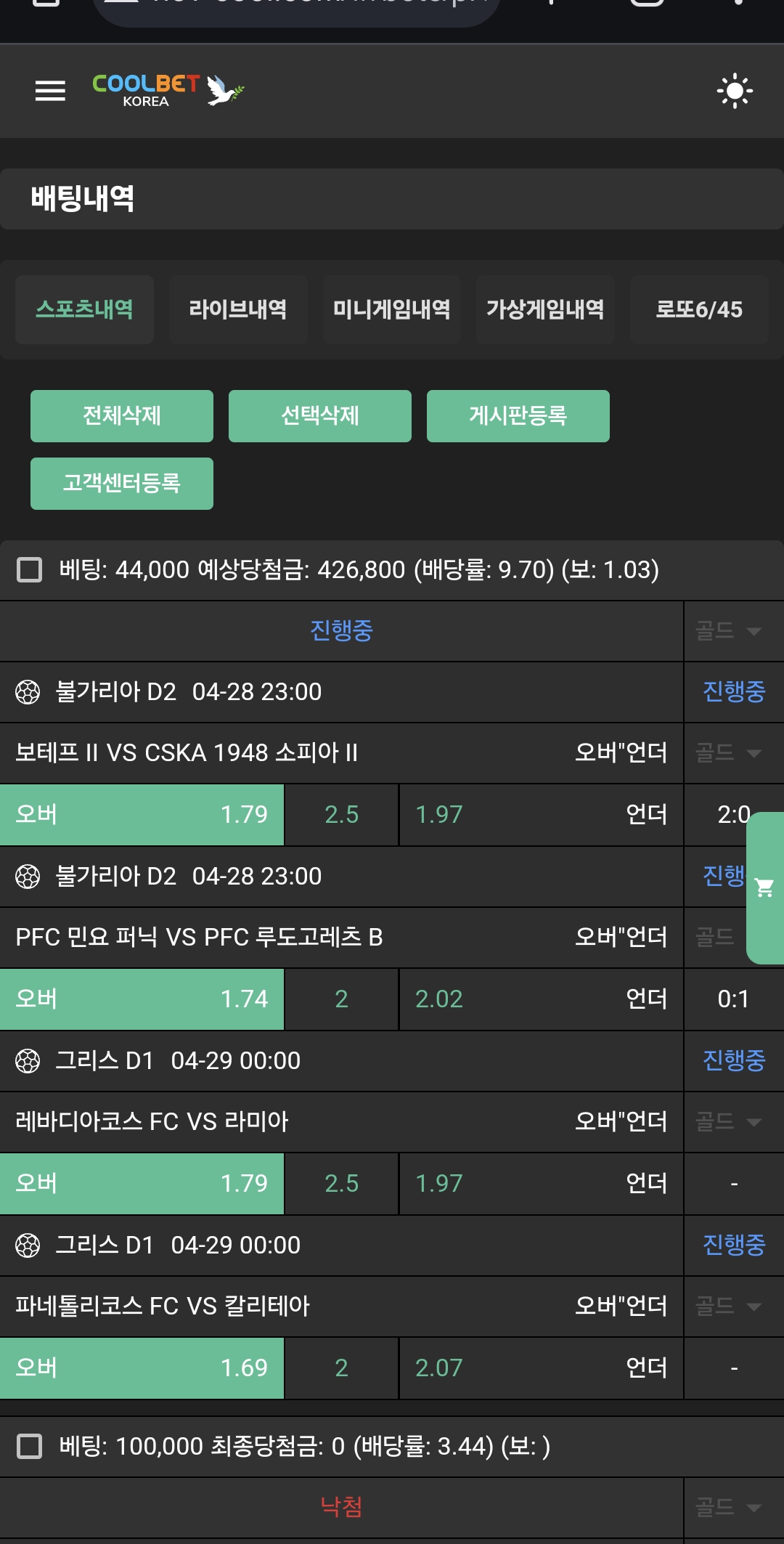Expand 골드 dropdown for 레바디아코스 FC match
Viewport: 784px width, 1544px height.
(729, 1122)
